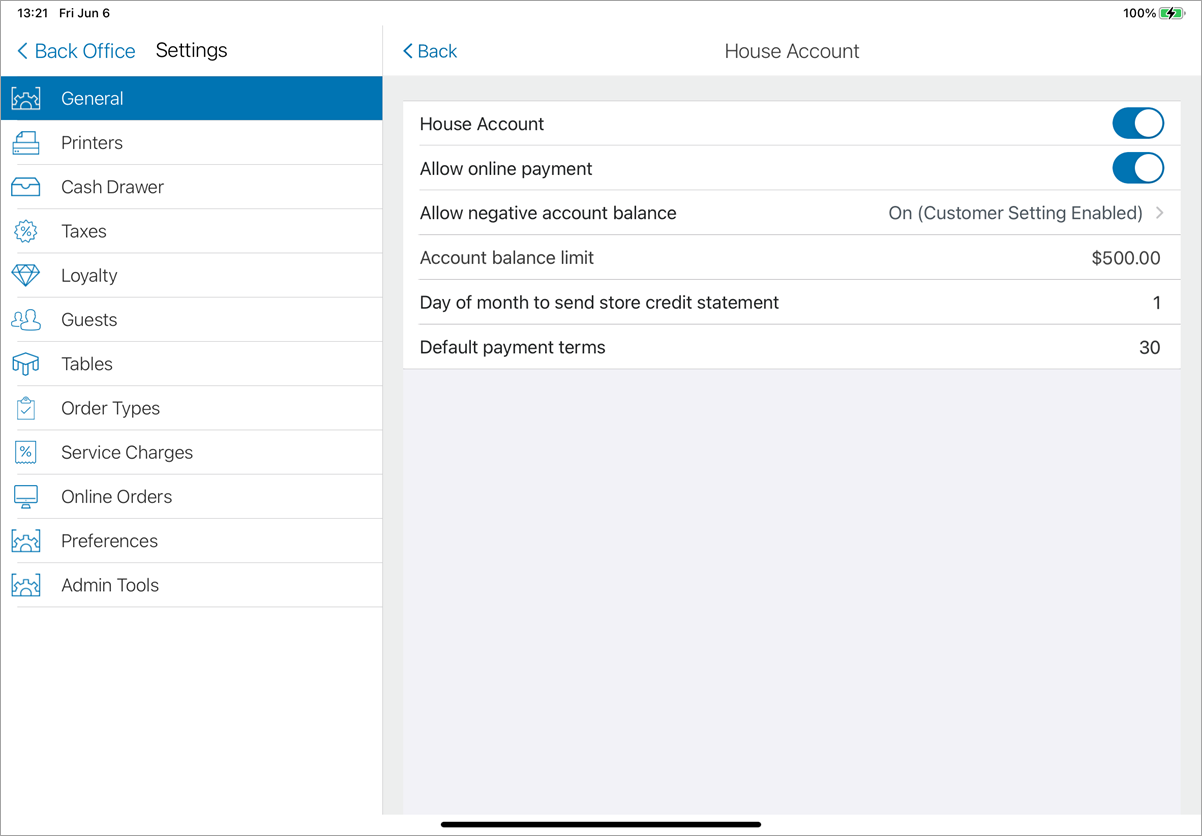
Task: Return to Back Office
Action: click(75, 50)
